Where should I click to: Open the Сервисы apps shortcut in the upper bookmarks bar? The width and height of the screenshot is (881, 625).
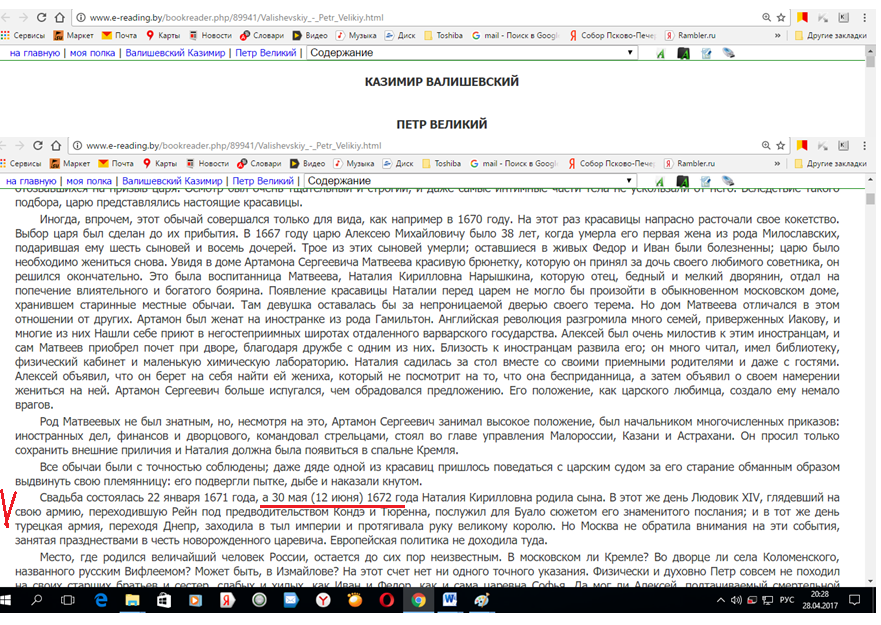23,35
